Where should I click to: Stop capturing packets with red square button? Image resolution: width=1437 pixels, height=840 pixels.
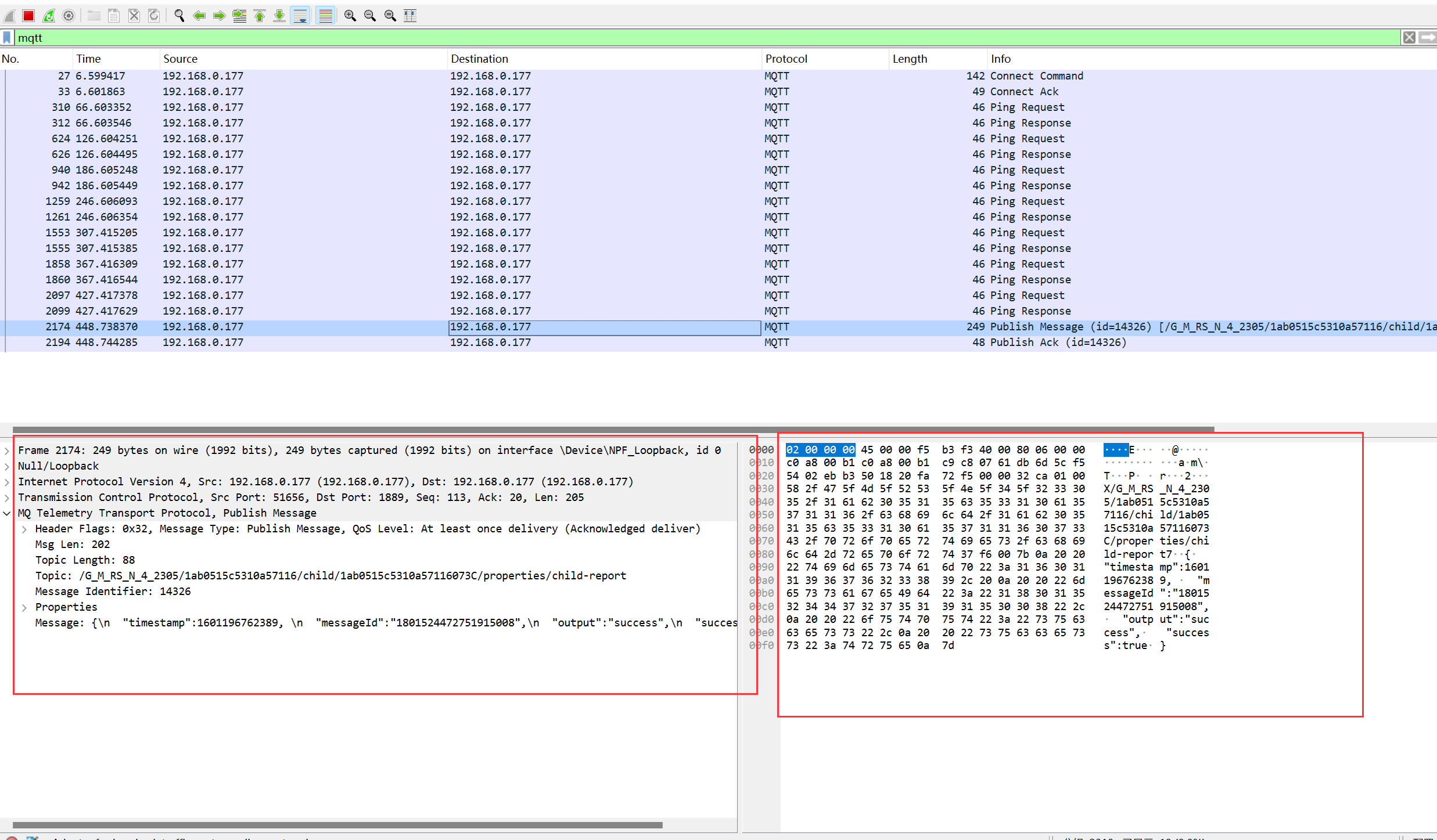[28, 16]
